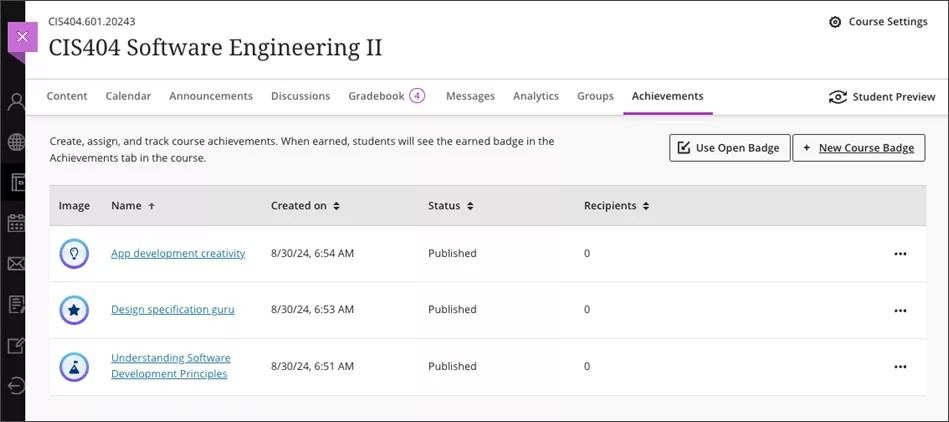Switch to the Gradebook tab
The height and width of the screenshot is (422, 949).
coord(385,96)
